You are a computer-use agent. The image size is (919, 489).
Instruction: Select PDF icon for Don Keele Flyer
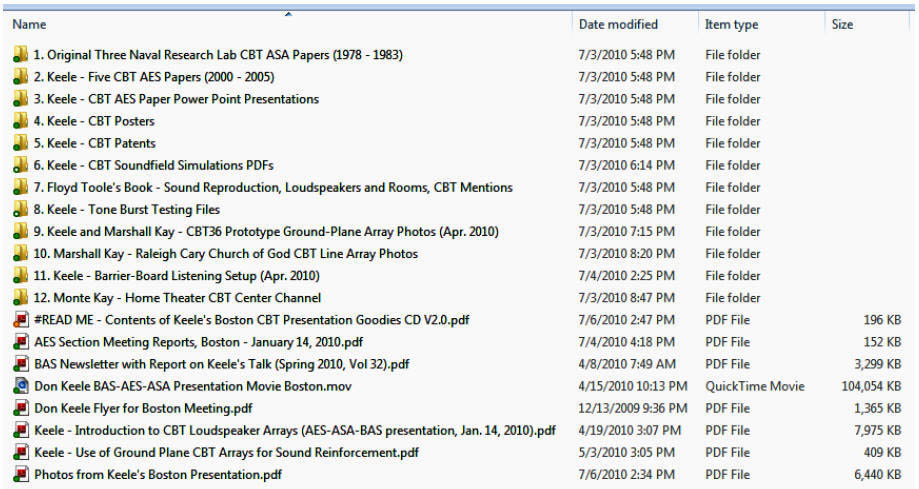(x=21, y=408)
